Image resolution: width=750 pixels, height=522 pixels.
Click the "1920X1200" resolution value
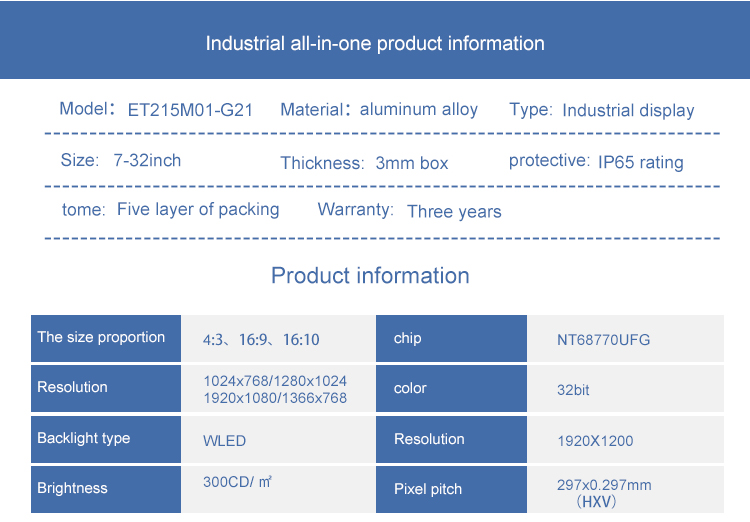(x=595, y=440)
